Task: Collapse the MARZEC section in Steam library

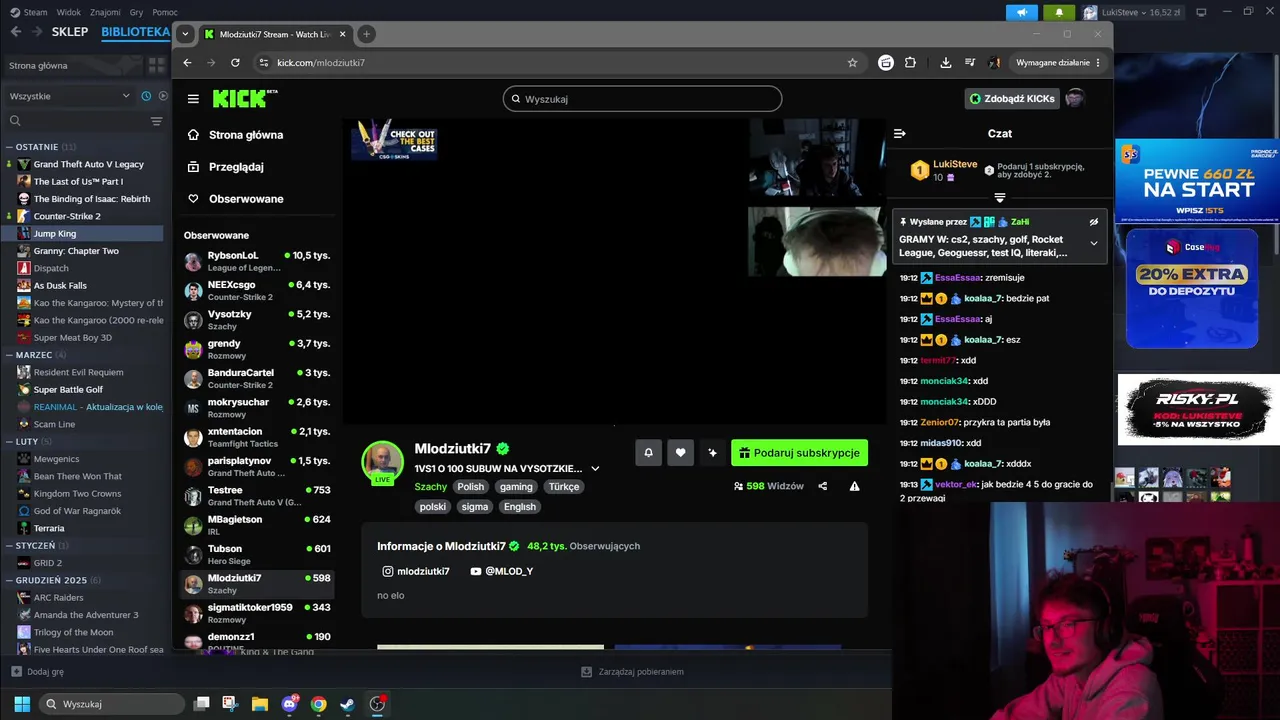Action: (x=9, y=355)
